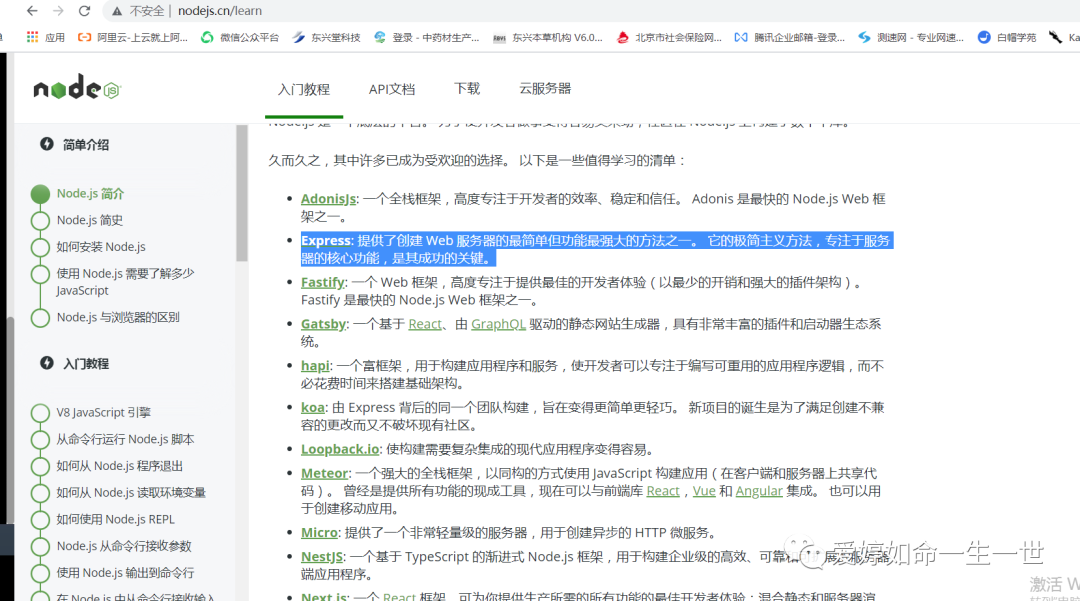Open 使用 Node.js 需要了解多少 JavaScript
The width and height of the screenshot is (1080, 601).
coord(125,282)
